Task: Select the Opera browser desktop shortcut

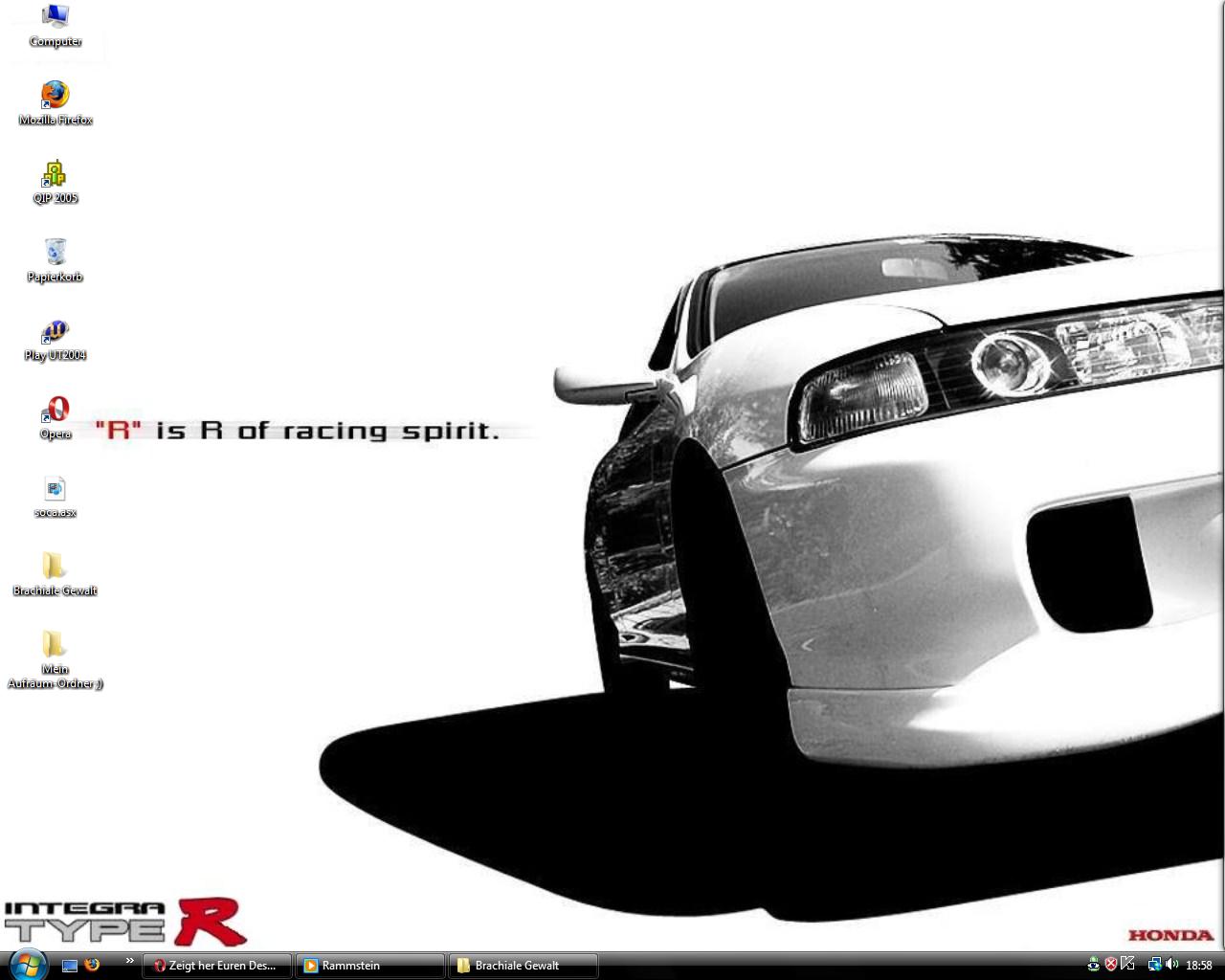Action: [56, 417]
